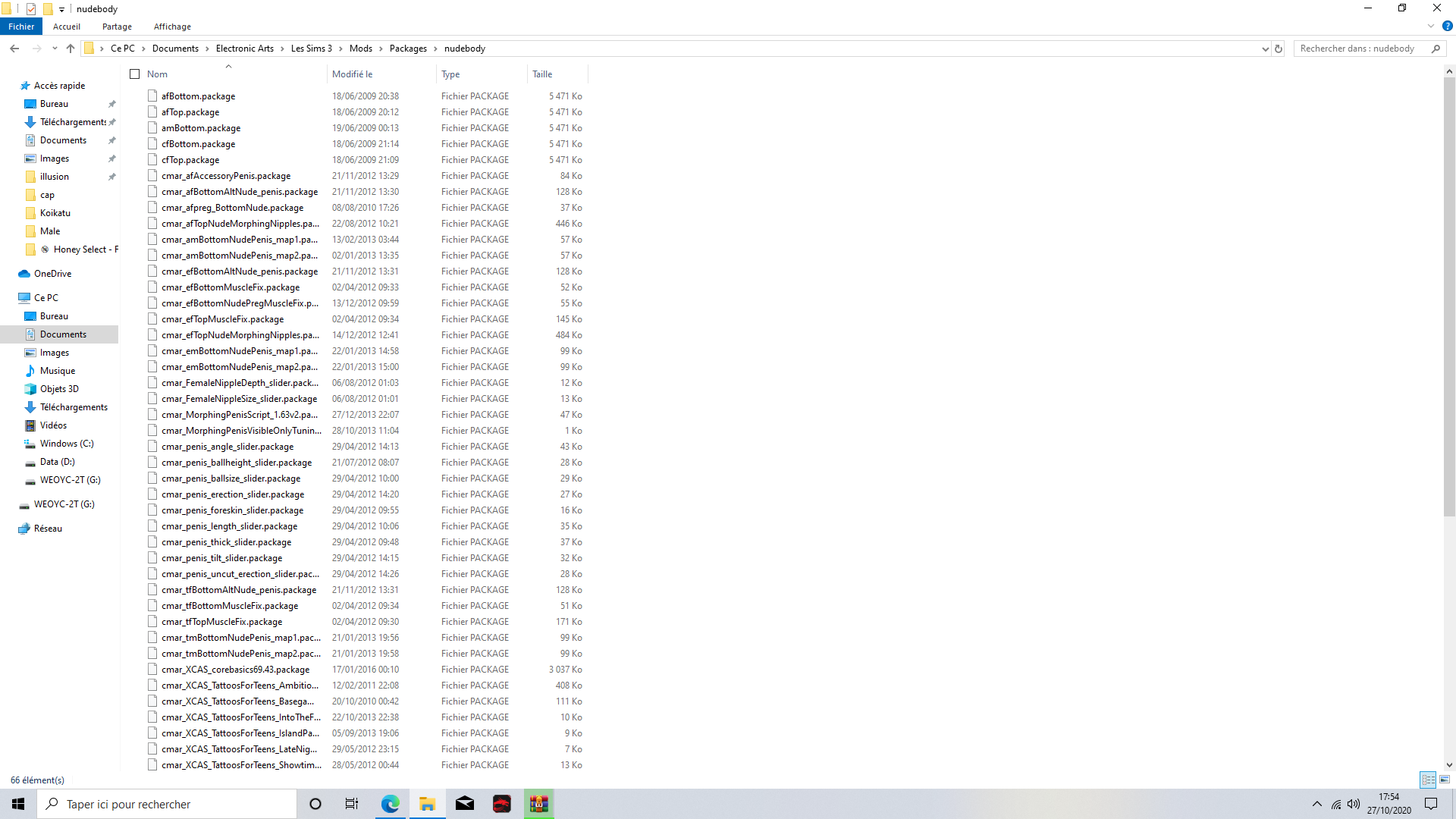Viewport: 1456px width, 819px height.
Task: Expand the ribbon with the chevron
Action: (x=1431, y=27)
